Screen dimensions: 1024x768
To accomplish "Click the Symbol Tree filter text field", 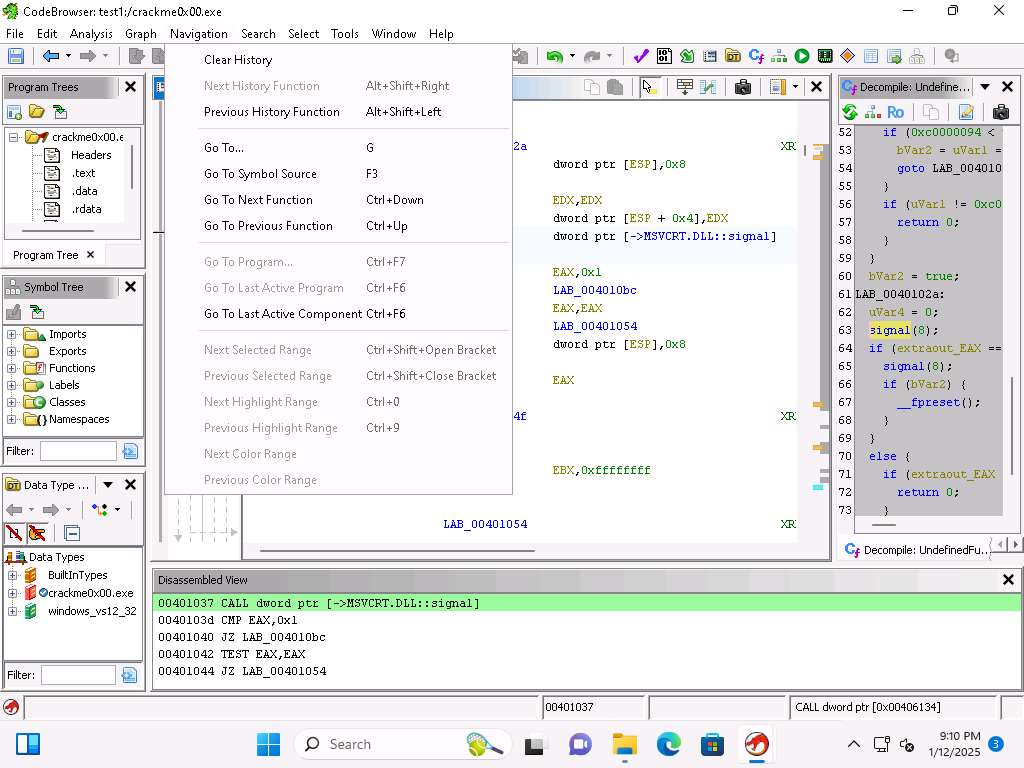I will [78, 451].
